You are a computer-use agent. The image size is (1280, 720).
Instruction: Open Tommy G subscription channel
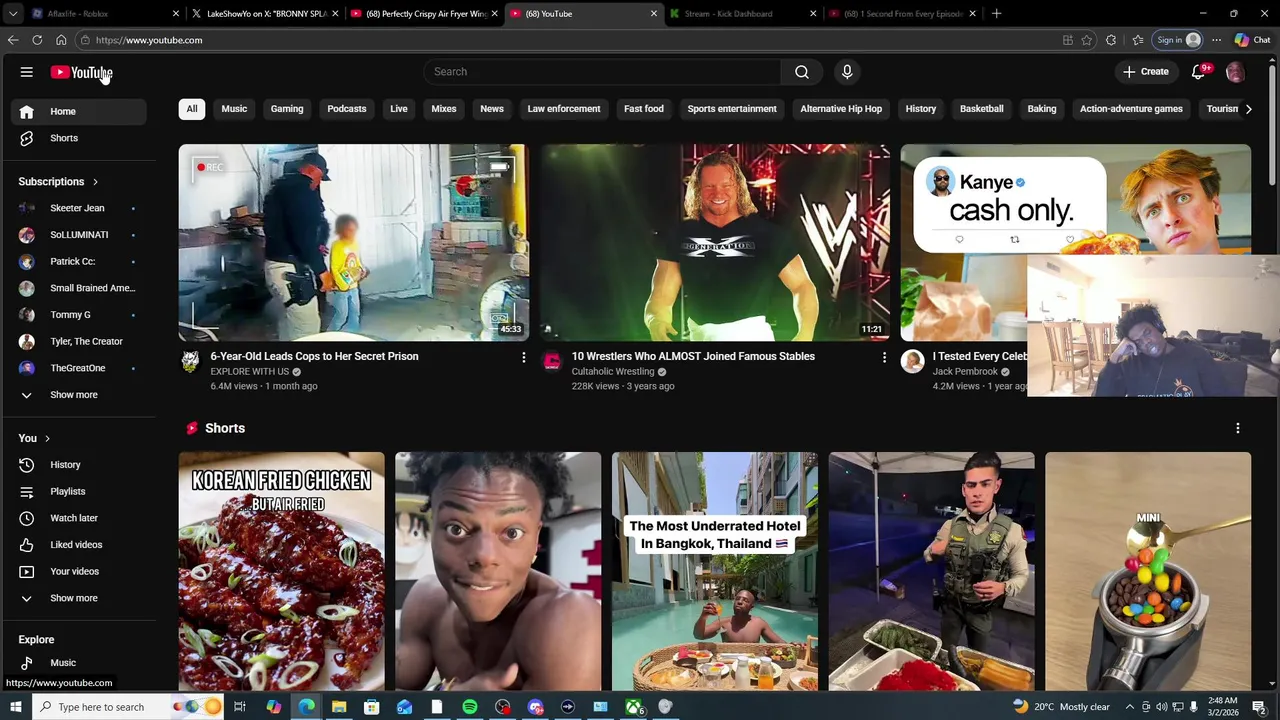(78, 315)
